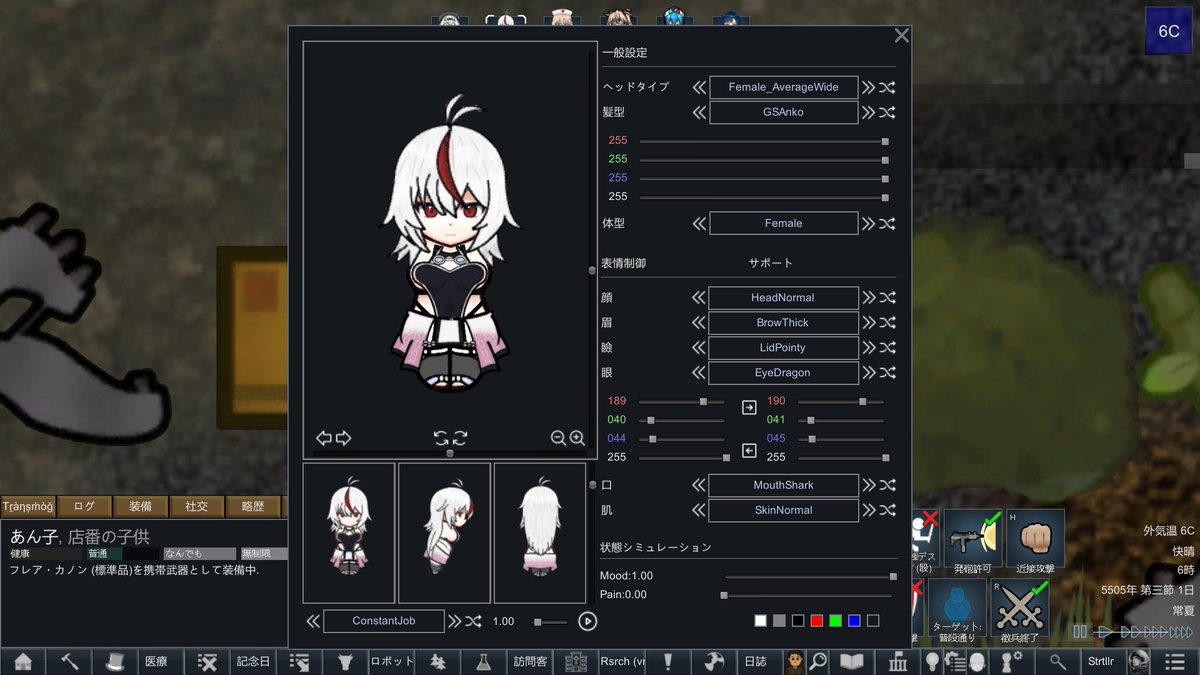
Task: Open the main menu list icon
Action: 1176,661
